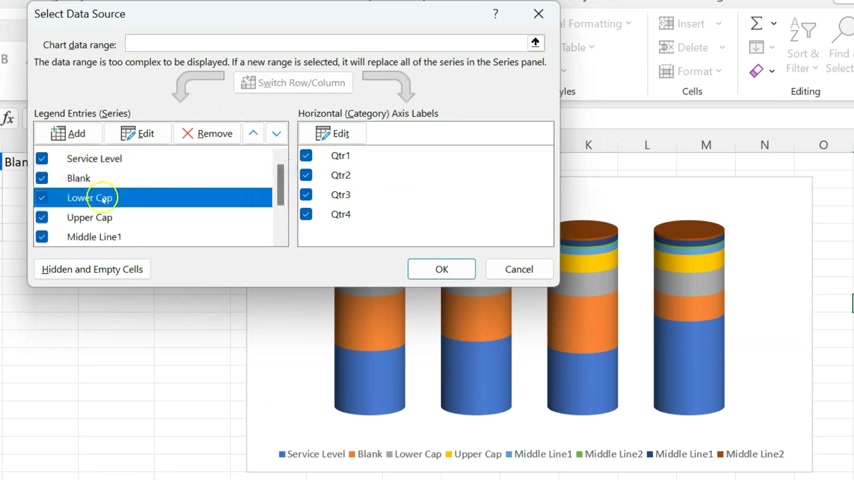Screen dimensions: 854x480
Task: Uncheck the Blank series checkbox
Action: (x=42, y=178)
